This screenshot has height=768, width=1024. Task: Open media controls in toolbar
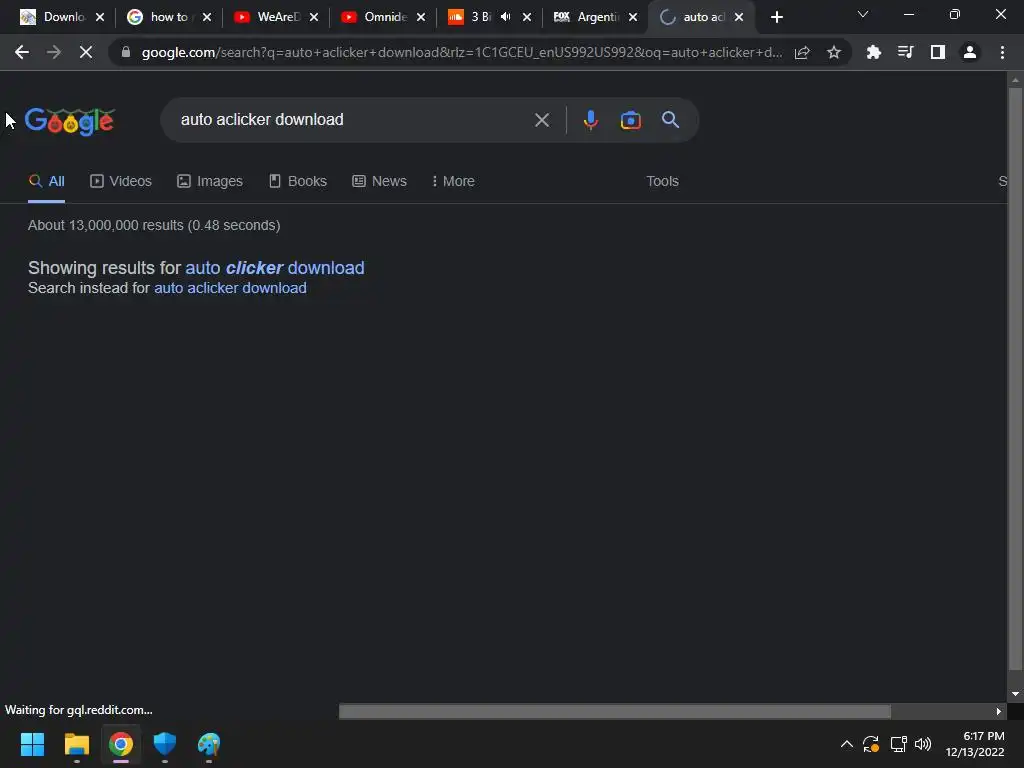pos(905,52)
